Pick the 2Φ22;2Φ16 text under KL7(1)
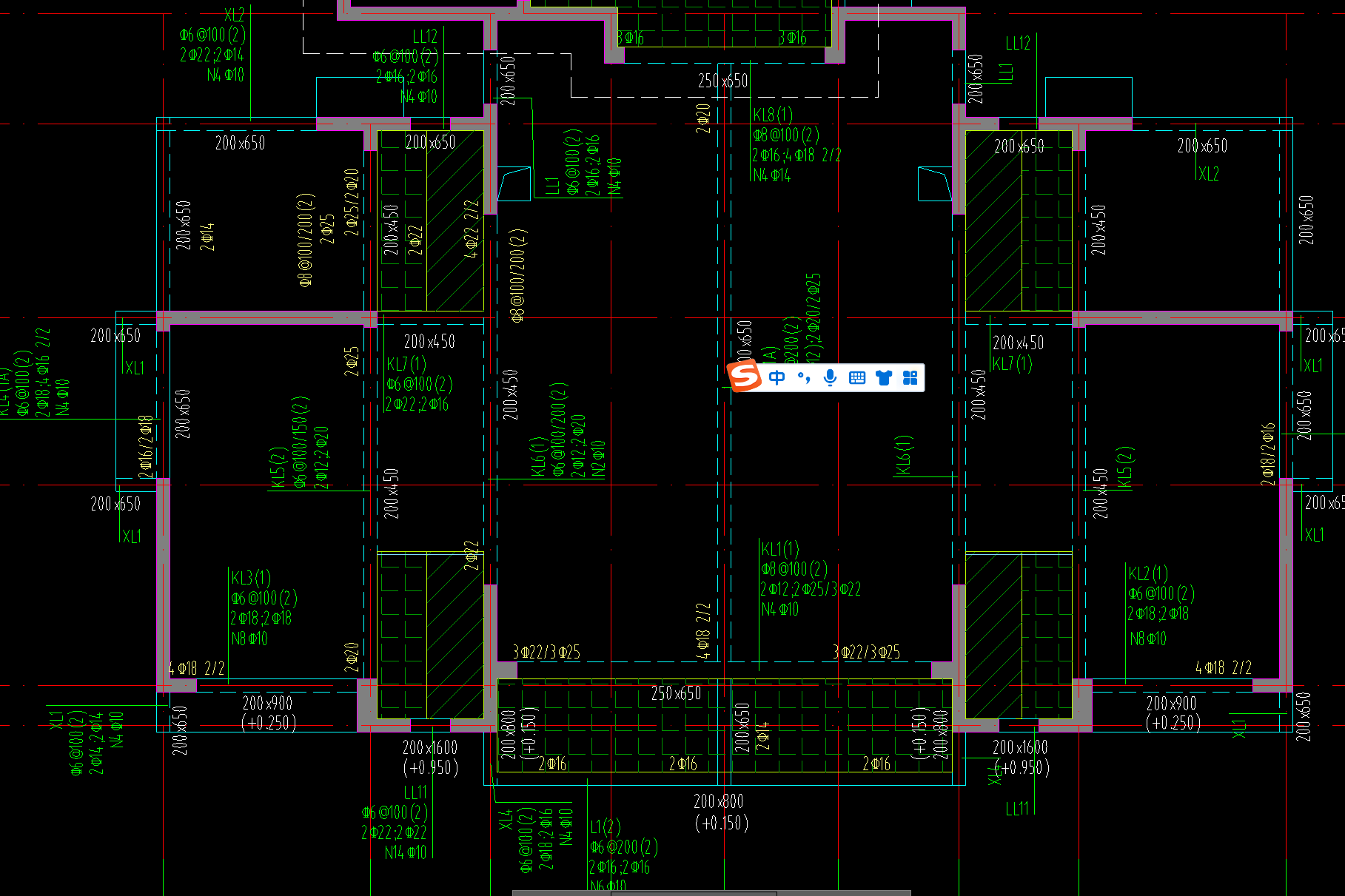The width and height of the screenshot is (1345, 896). click(x=417, y=404)
